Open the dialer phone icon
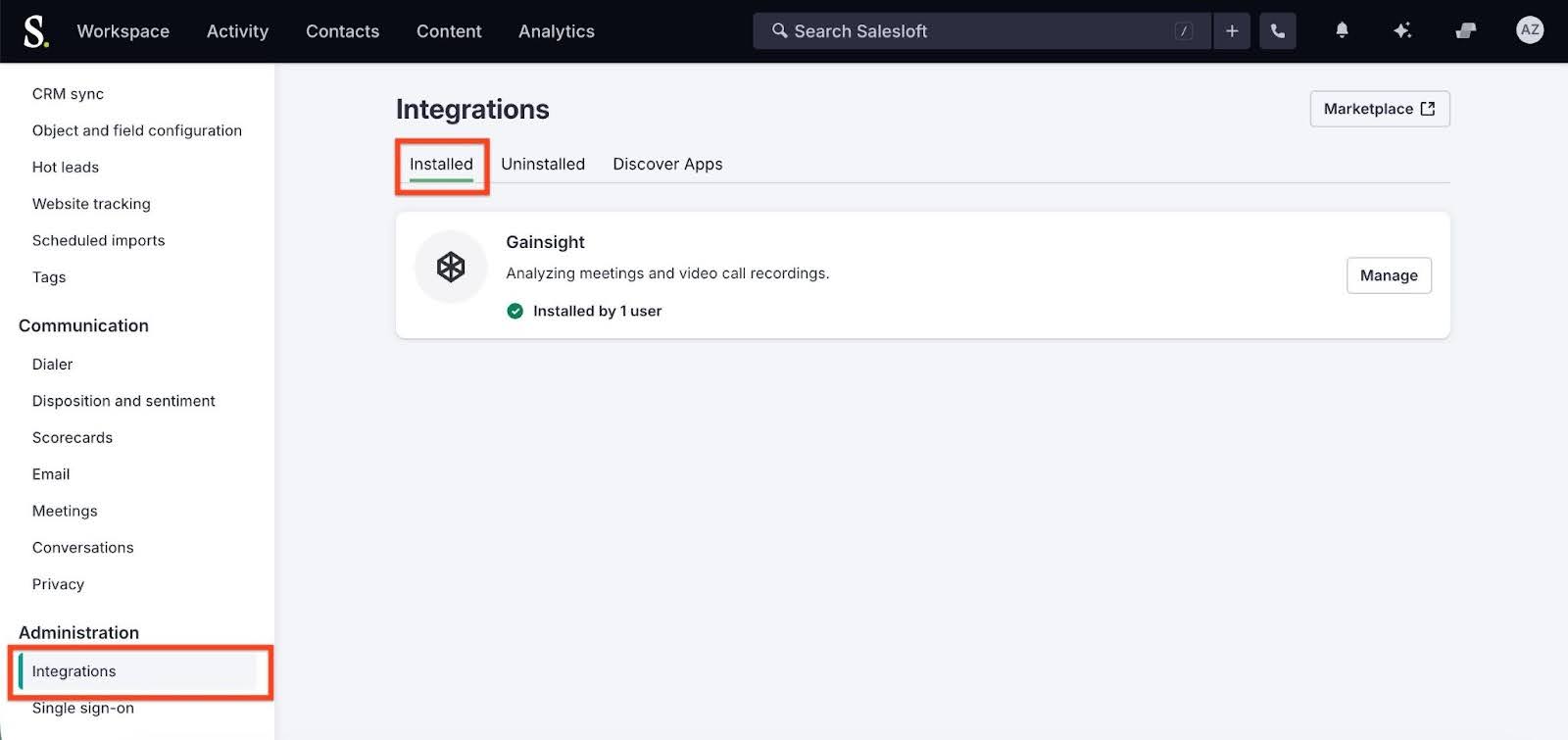This screenshot has width=1568, height=740. pyautogui.click(x=1278, y=31)
